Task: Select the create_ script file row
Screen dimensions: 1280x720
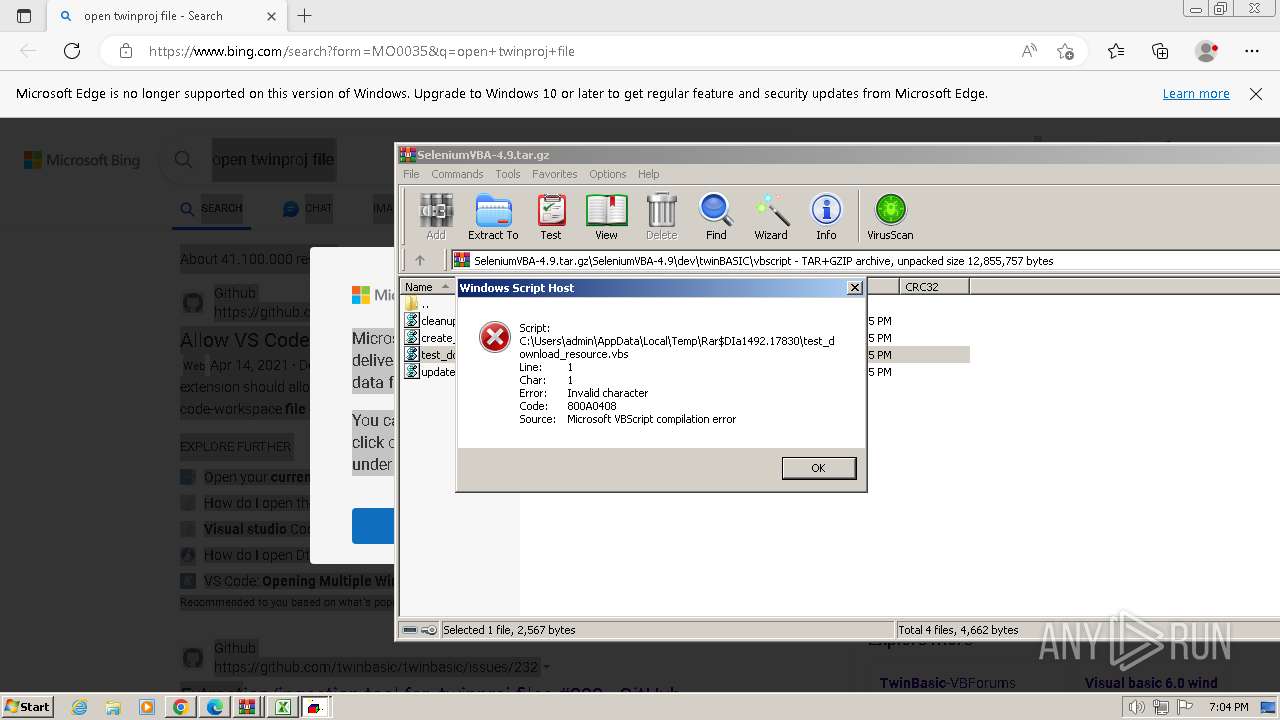Action: [429, 338]
